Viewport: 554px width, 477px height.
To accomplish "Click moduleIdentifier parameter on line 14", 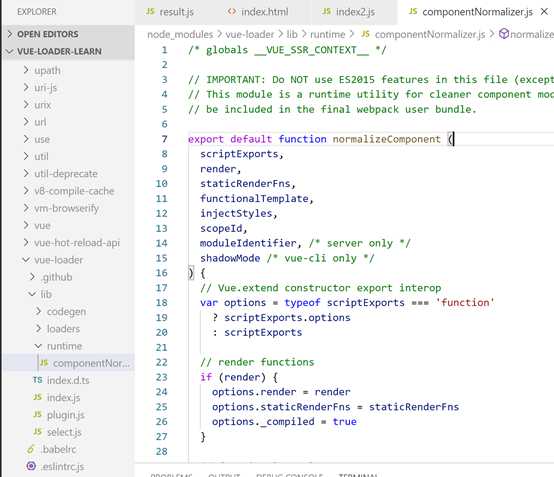I will [248, 243].
